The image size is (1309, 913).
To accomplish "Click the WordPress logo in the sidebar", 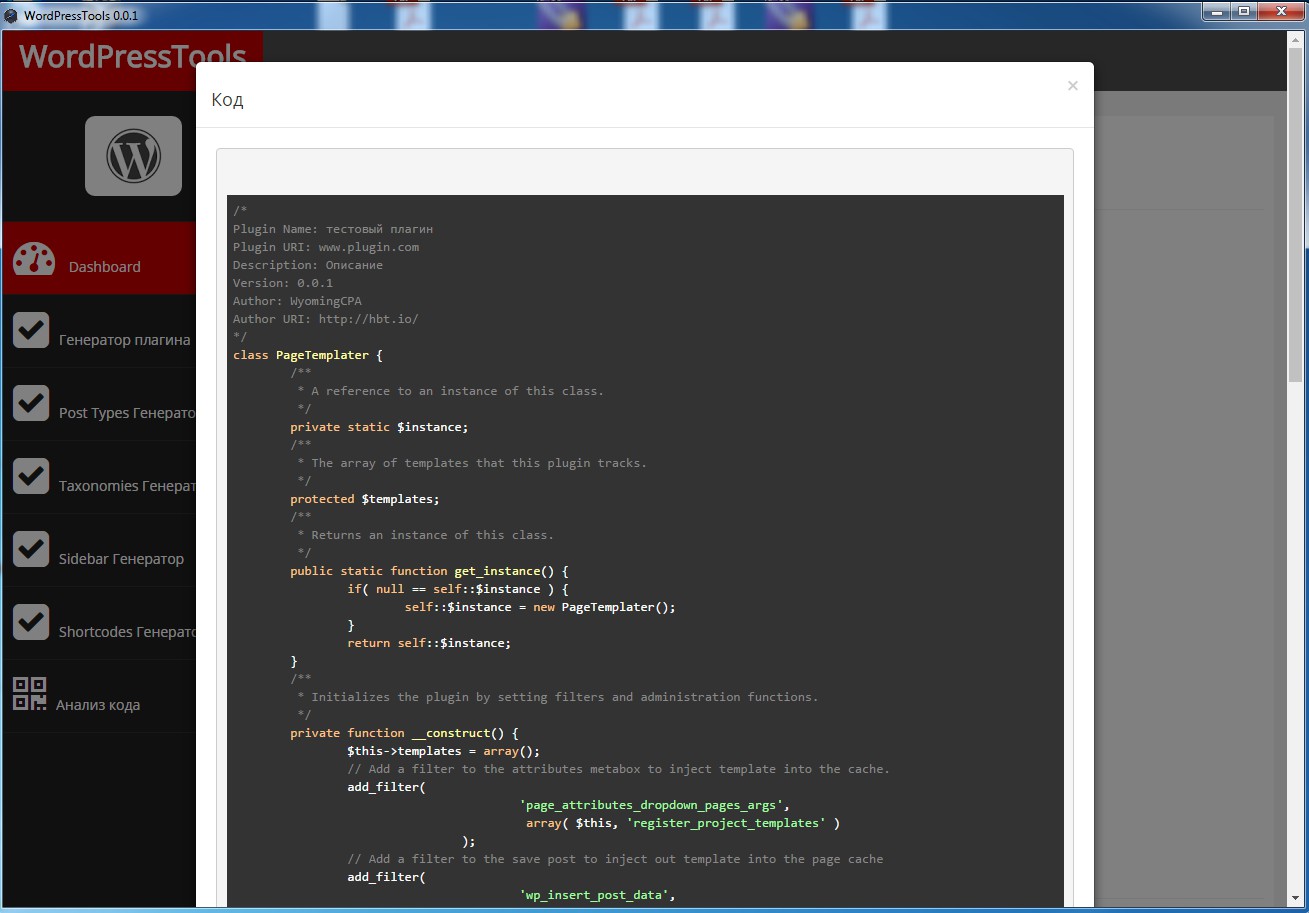I will coord(133,156).
